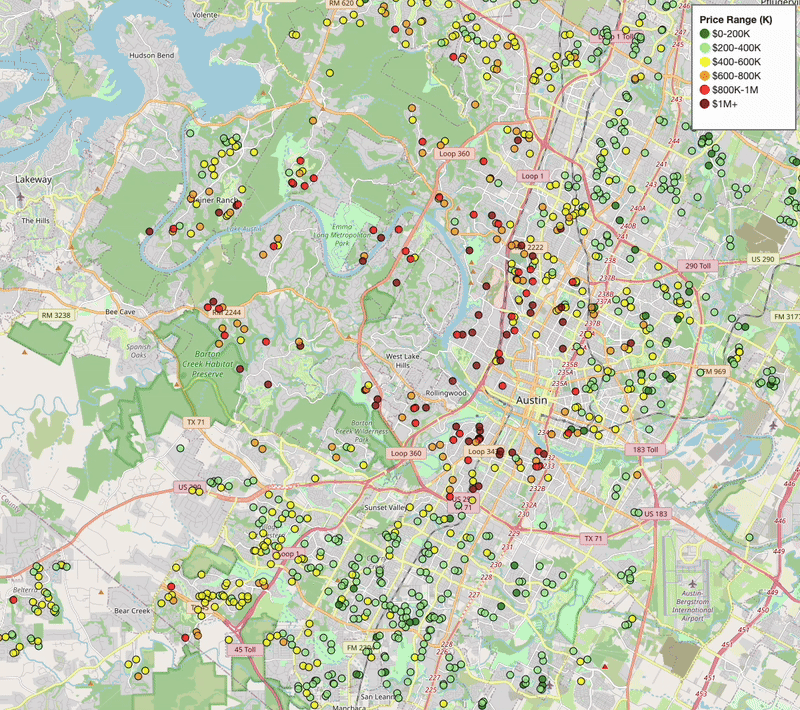Click the 'RM 620' road shield
The image size is (800, 710).
pyautogui.click(x=341, y=4)
